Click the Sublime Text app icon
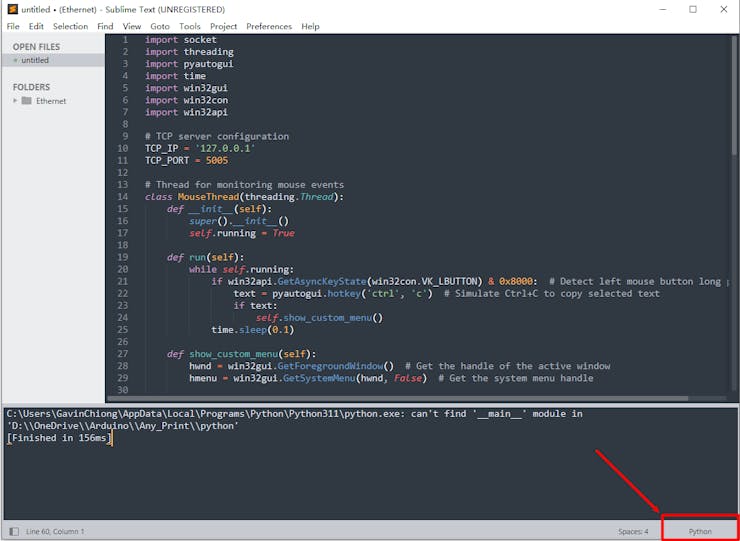 point(12,9)
